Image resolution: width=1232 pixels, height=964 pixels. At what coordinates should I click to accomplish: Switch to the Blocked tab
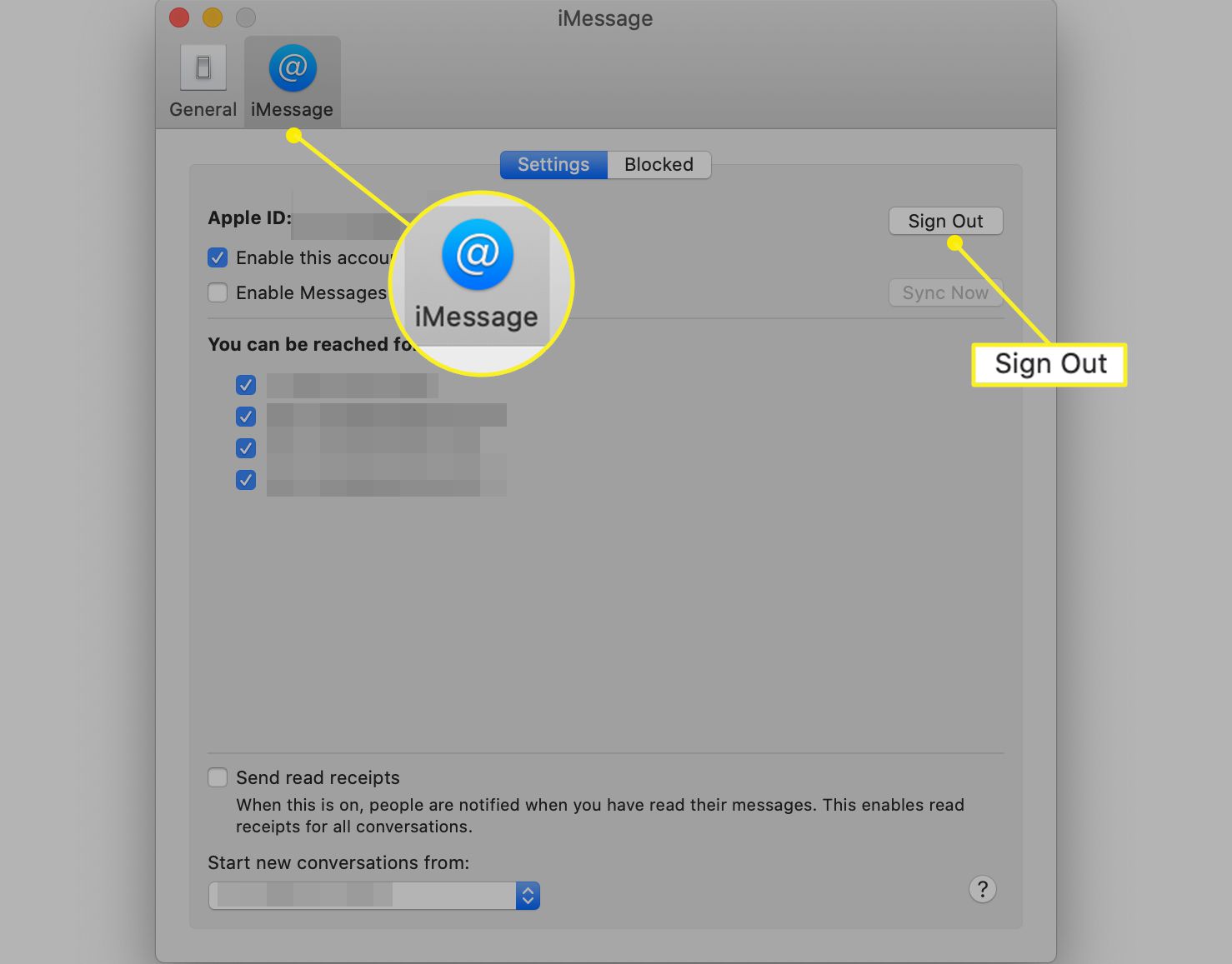[x=659, y=165]
